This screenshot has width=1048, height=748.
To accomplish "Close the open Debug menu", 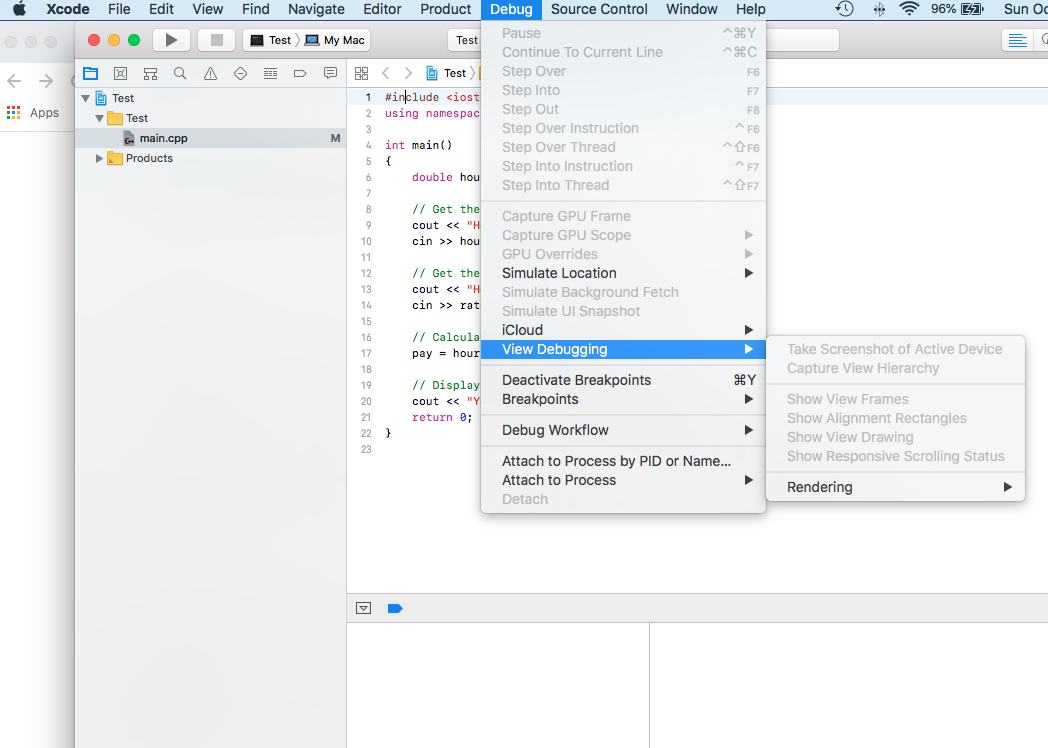I will [x=511, y=9].
